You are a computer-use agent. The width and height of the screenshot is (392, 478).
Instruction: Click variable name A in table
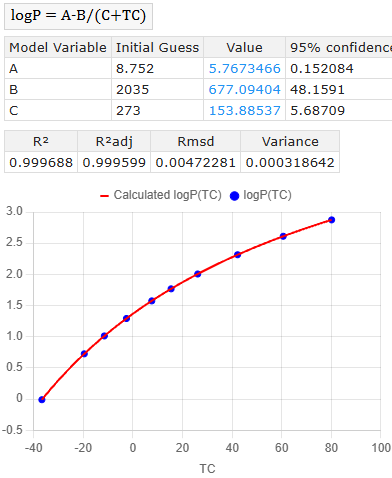[x=13, y=69]
